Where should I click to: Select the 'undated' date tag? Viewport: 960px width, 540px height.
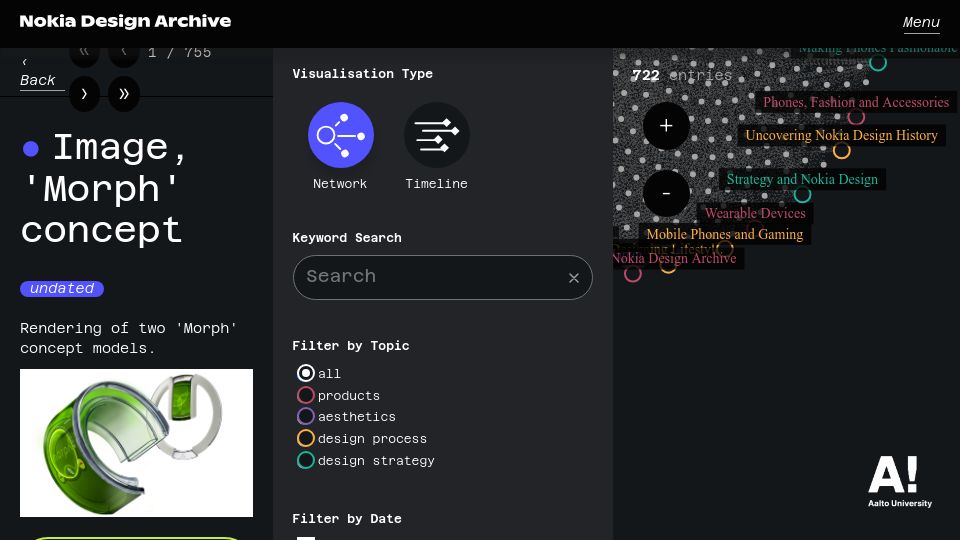[x=62, y=288]
